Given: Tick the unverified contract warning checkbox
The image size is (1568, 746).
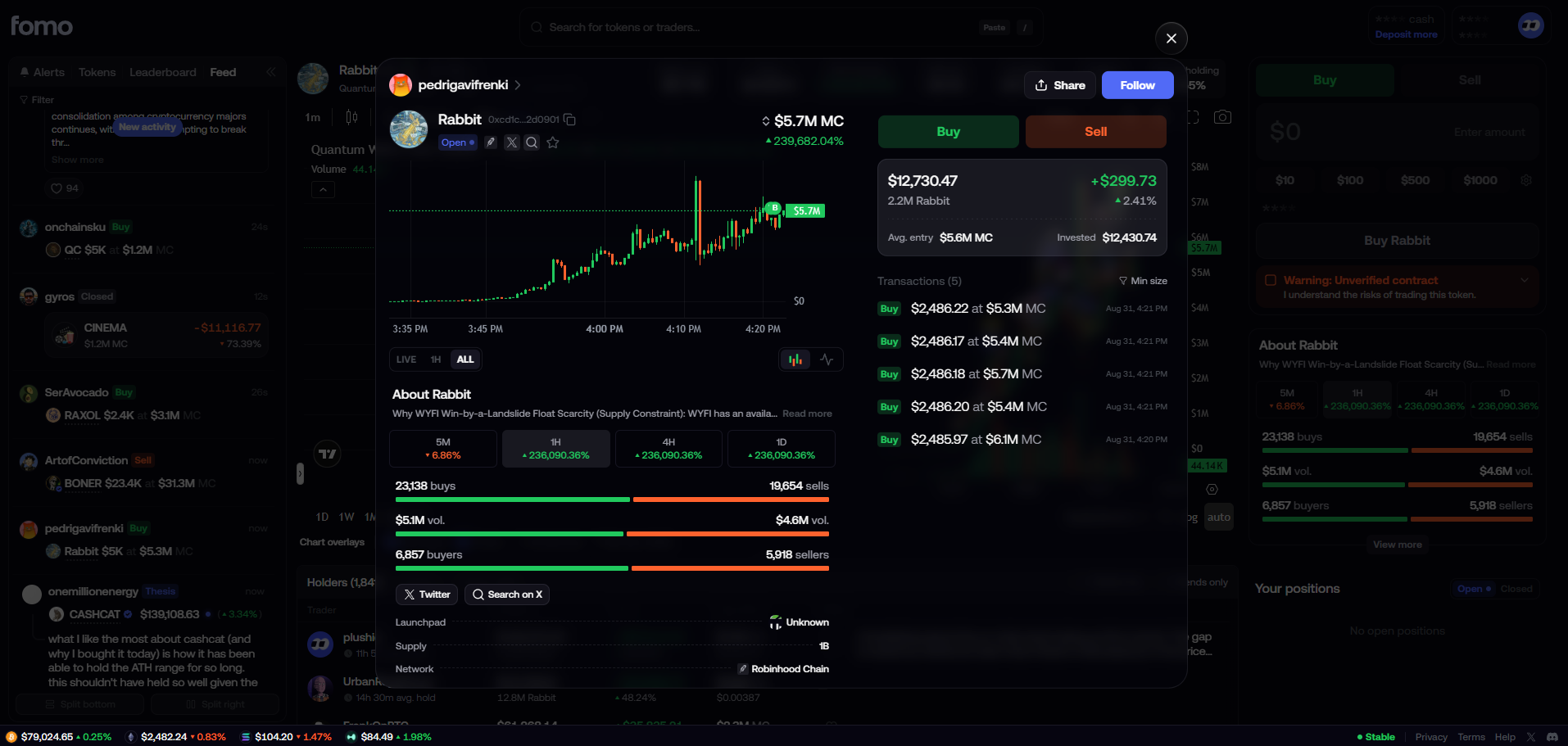Looking at the screenshot, I should (x=1271, y=280).
